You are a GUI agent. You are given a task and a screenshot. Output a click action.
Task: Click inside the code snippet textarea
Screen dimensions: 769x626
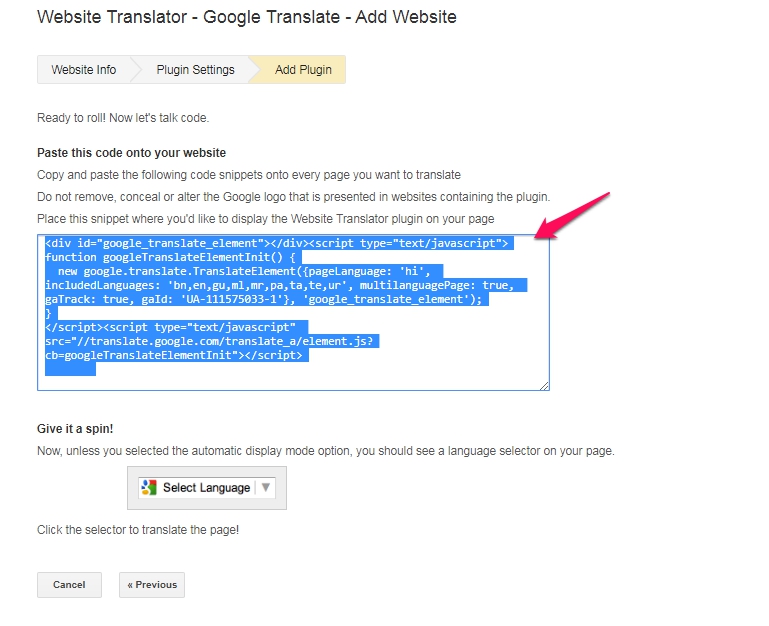293,313
